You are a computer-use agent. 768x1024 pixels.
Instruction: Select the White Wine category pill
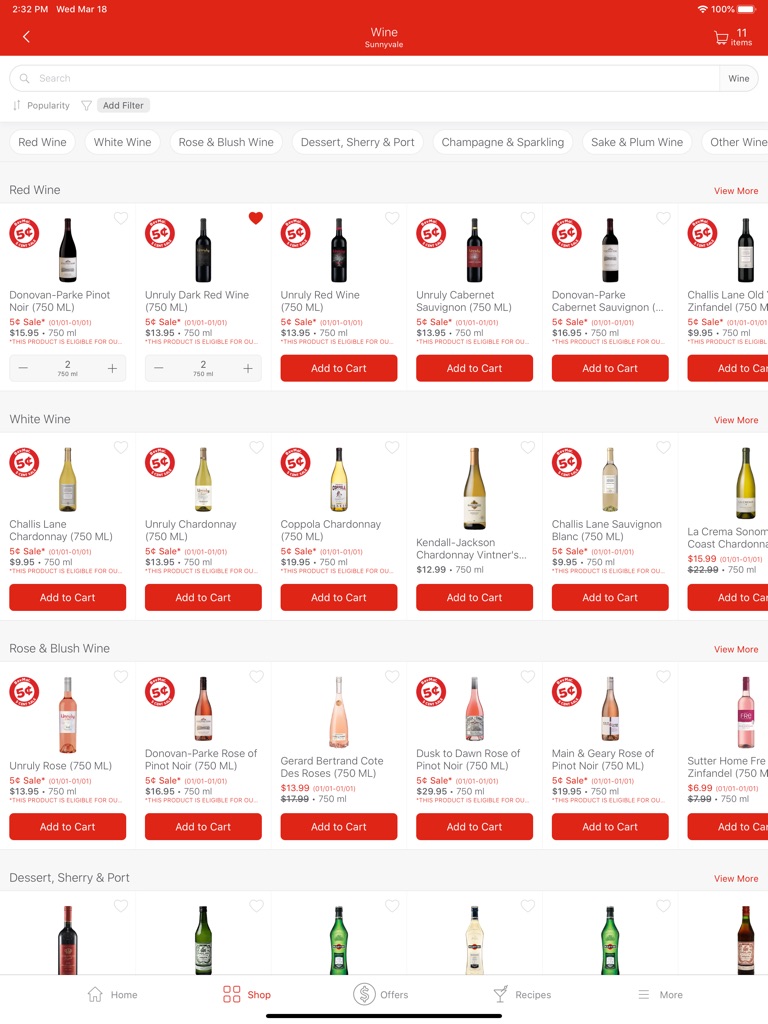pos(122,142)
